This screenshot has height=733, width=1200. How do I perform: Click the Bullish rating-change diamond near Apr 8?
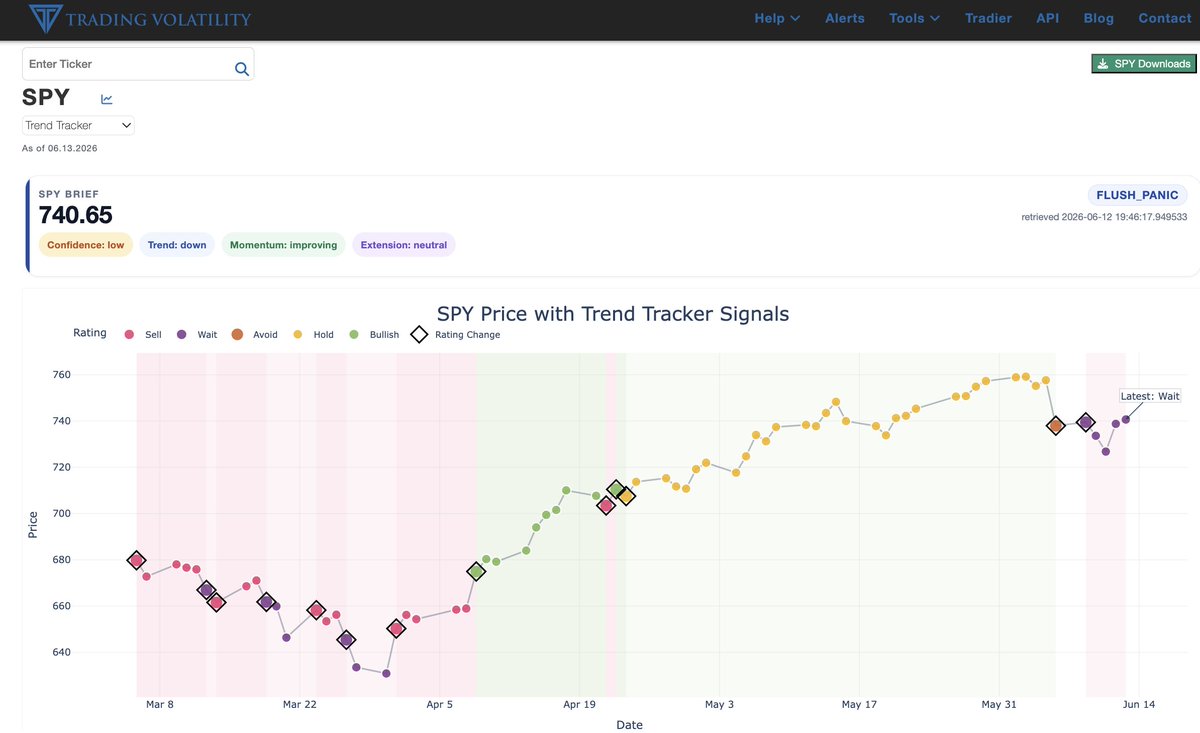click(476, 571)
